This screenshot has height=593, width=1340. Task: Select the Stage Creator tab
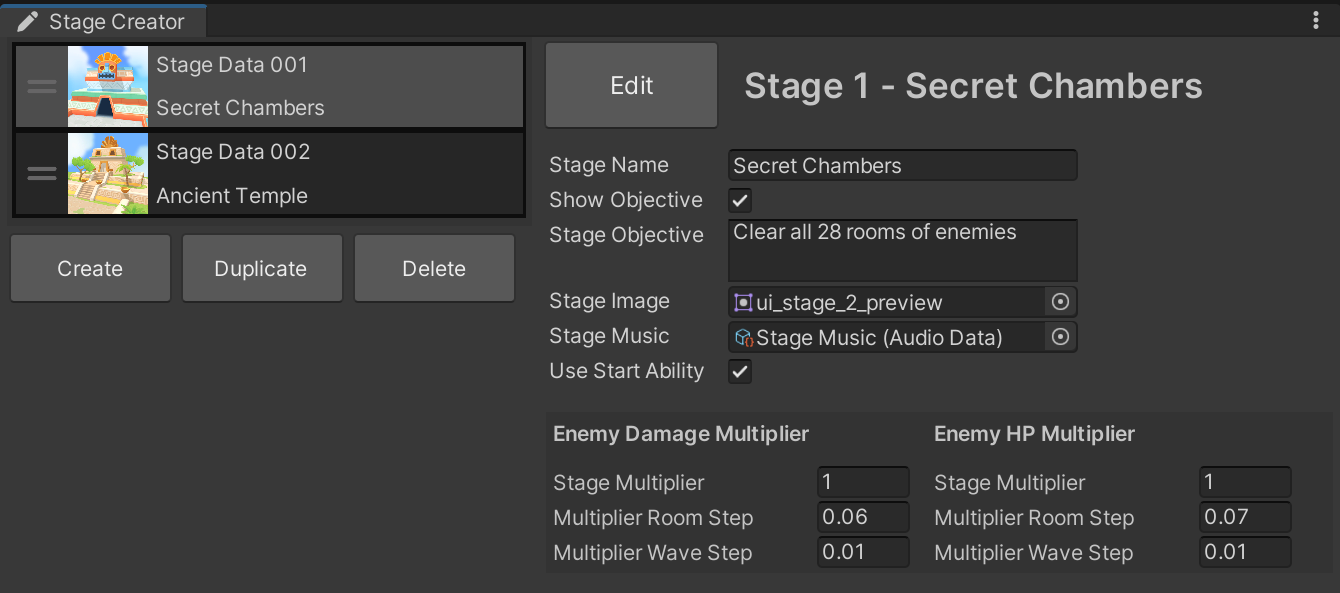click(x=116, y=21)
